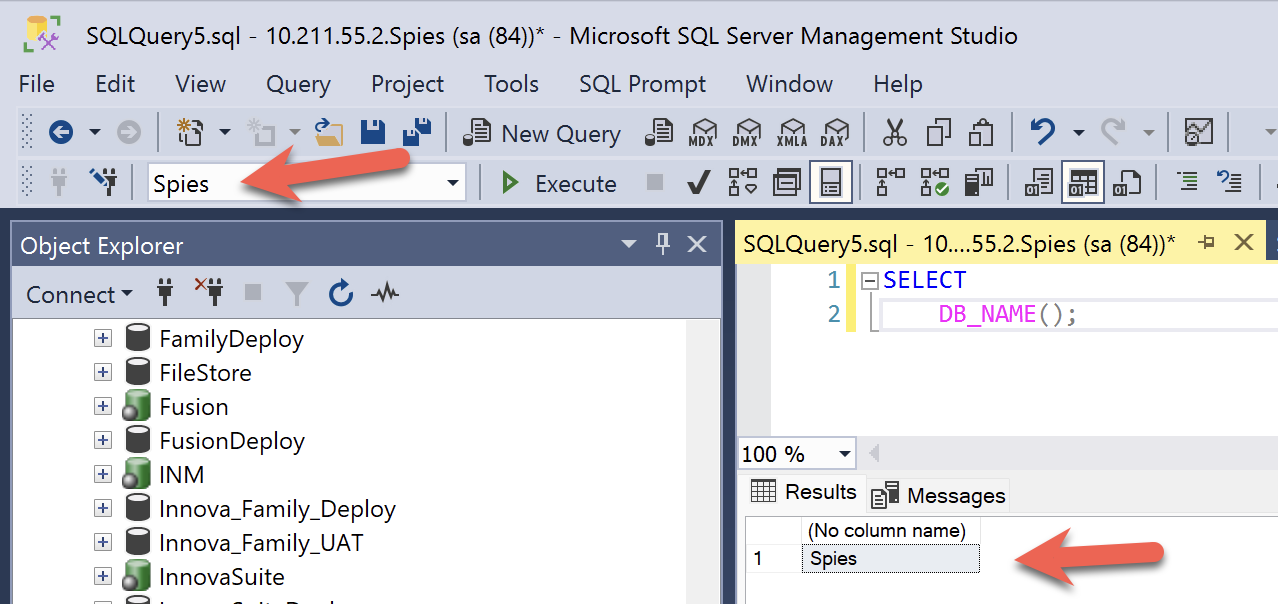
Task: Toggle the pin on the SQLQuery5.sql tab
Action: point(1207,242)
